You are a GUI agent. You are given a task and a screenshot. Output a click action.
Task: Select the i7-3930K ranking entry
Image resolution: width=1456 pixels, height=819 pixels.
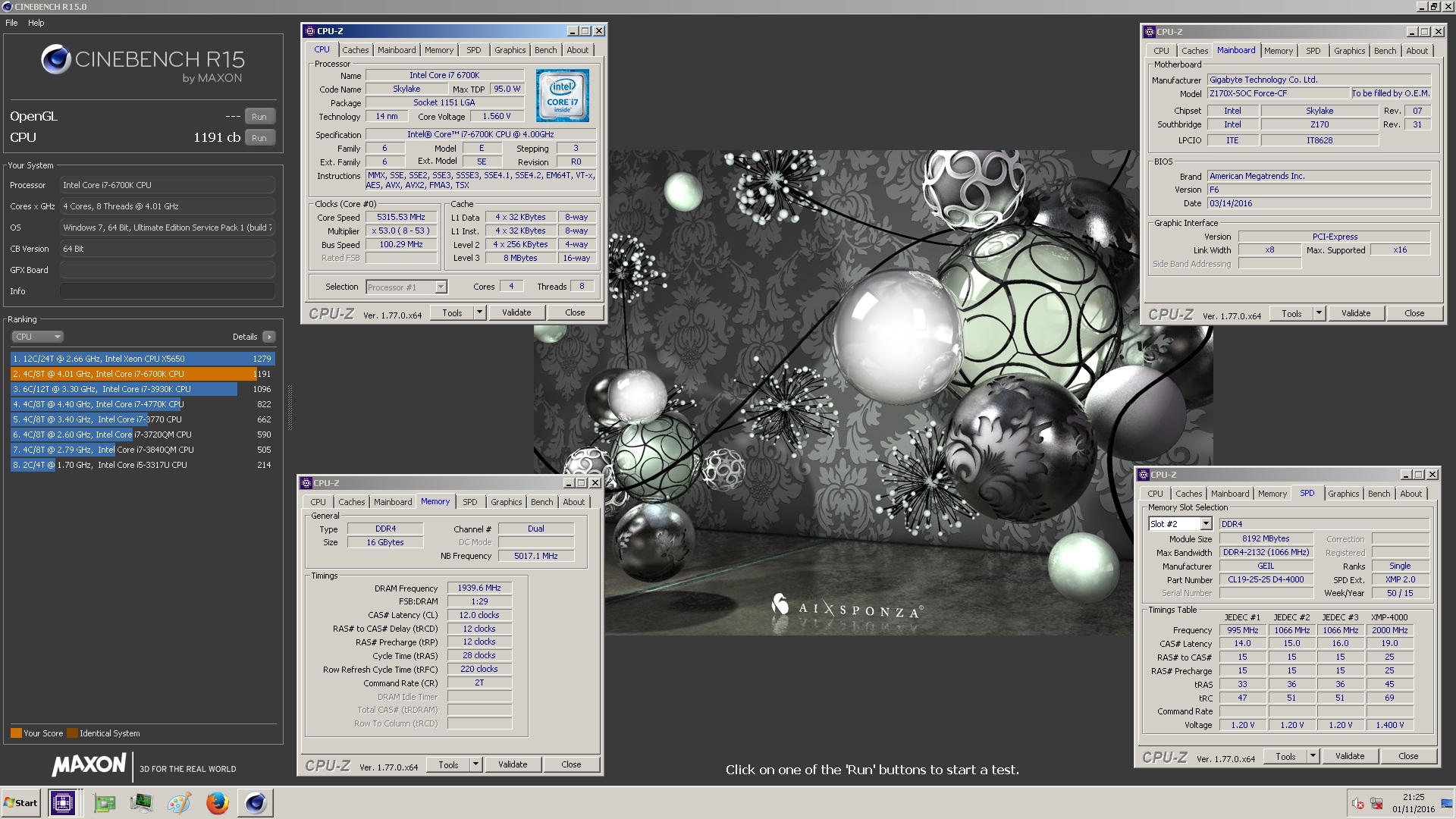tap(143, 389)
